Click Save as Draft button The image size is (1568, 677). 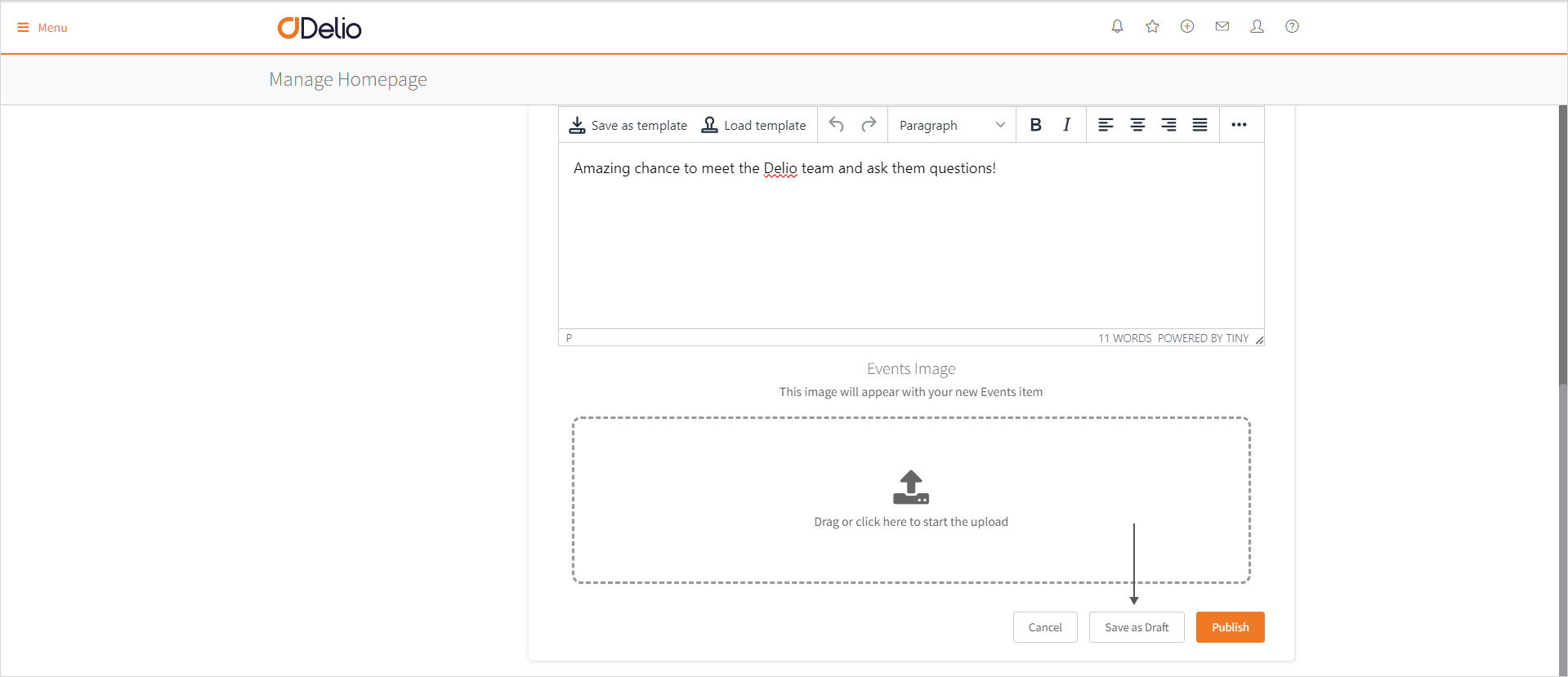[x=1137, y=627]
